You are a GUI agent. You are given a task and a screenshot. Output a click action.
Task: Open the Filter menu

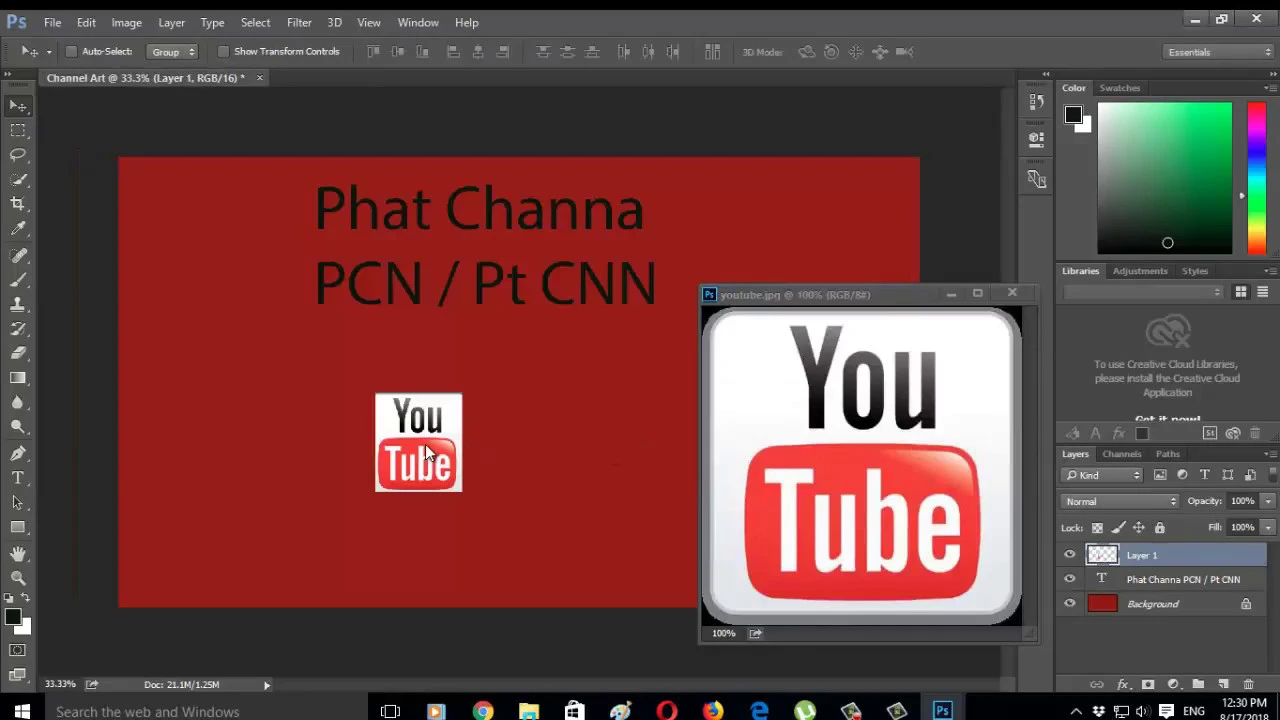[x=299, y=22]
